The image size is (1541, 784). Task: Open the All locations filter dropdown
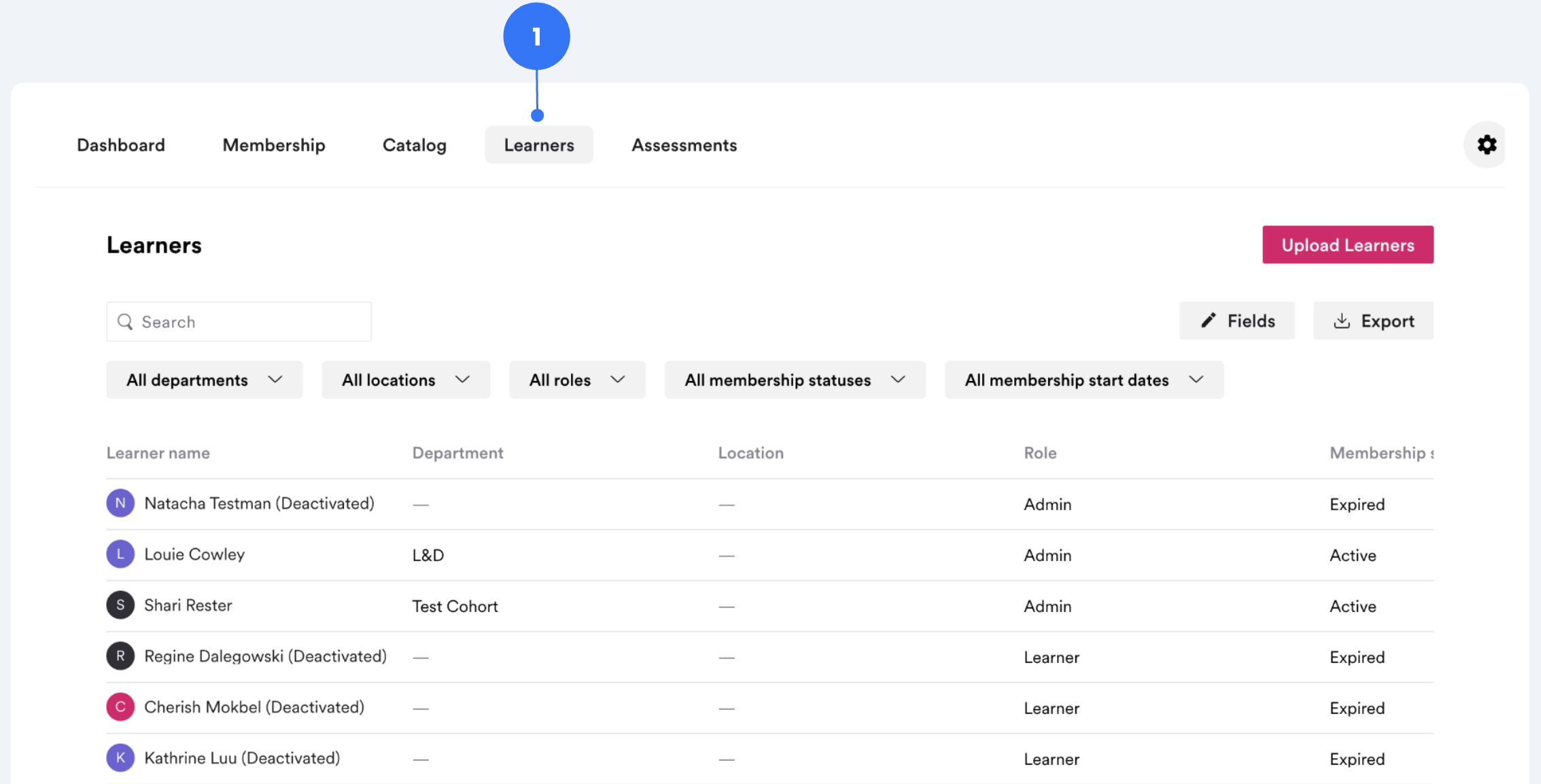pos(406,380)
